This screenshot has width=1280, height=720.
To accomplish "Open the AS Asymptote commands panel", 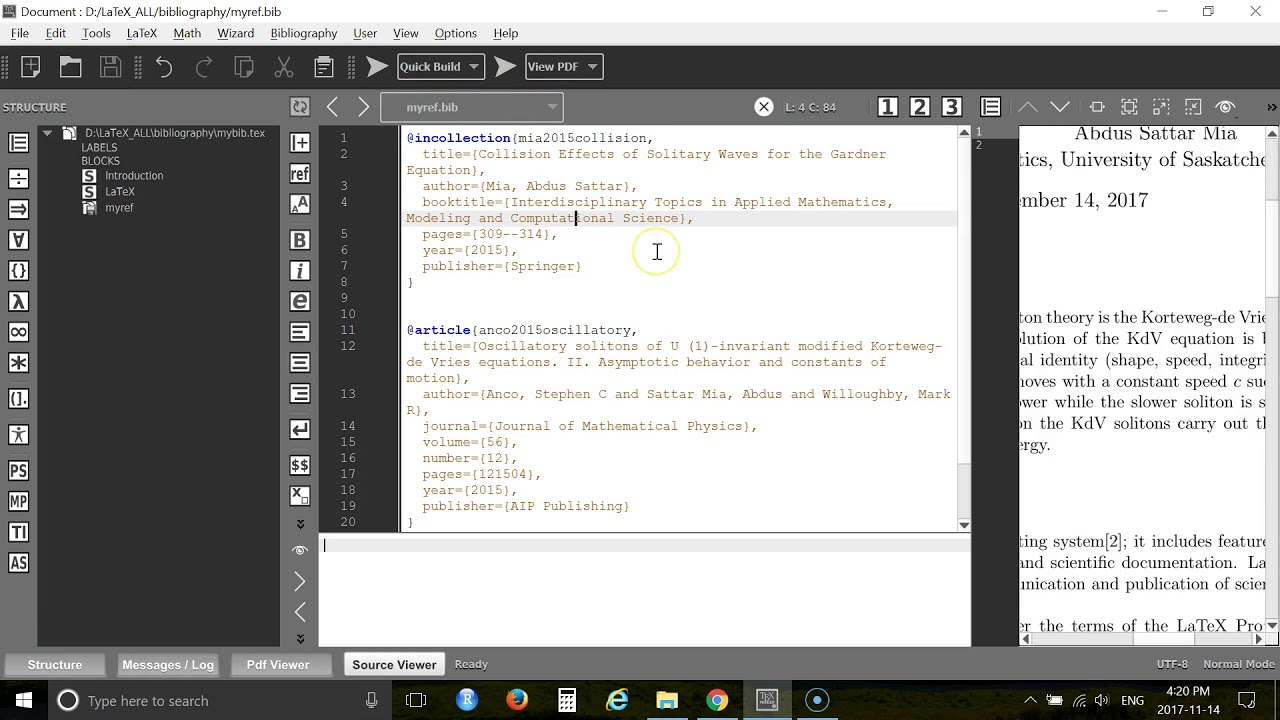I will pyautogui.click(x=18, y=563).
